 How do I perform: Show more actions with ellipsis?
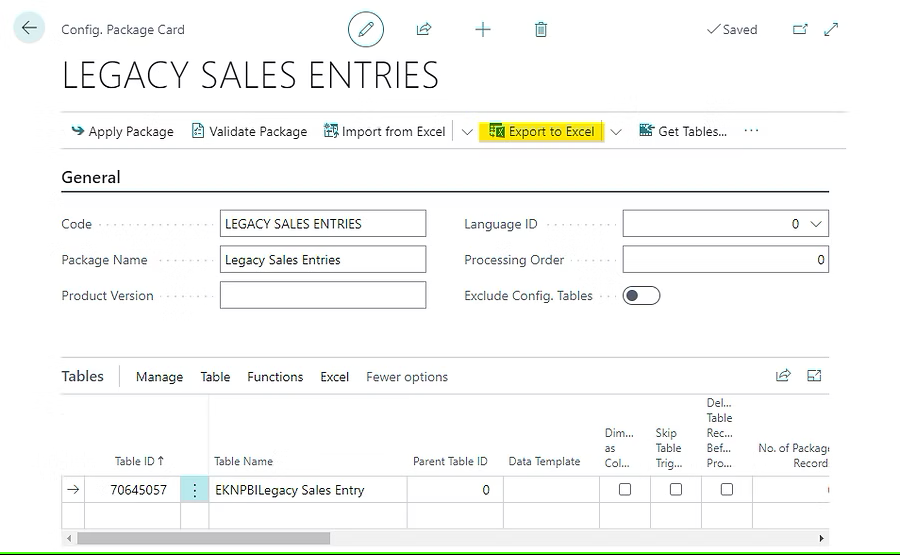tap(751, 131)
